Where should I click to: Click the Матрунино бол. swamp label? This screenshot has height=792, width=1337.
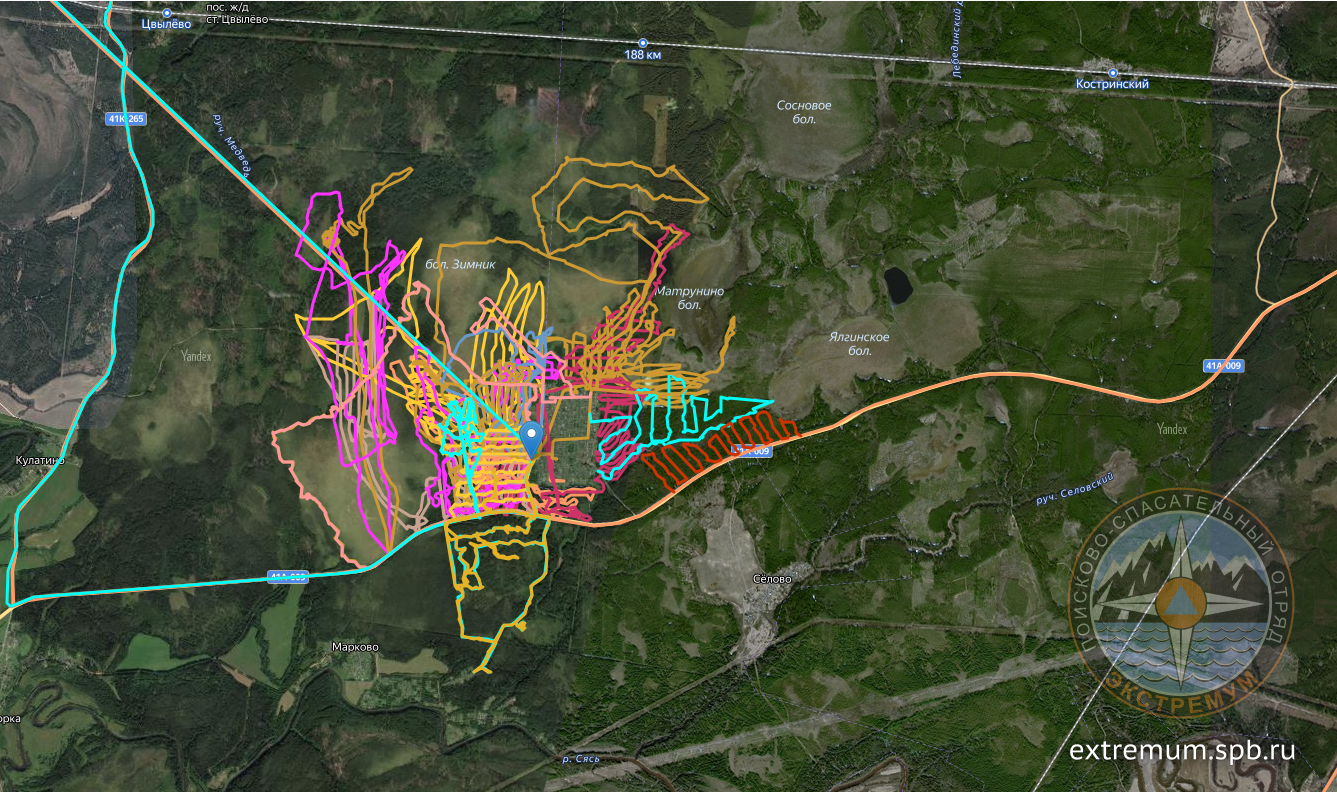coord(689,297)
